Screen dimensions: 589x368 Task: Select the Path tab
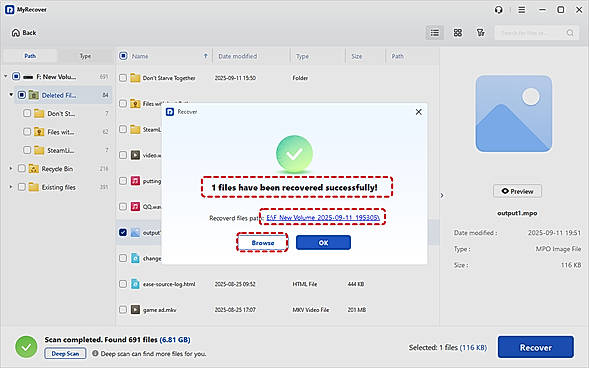tap(30, 56)
